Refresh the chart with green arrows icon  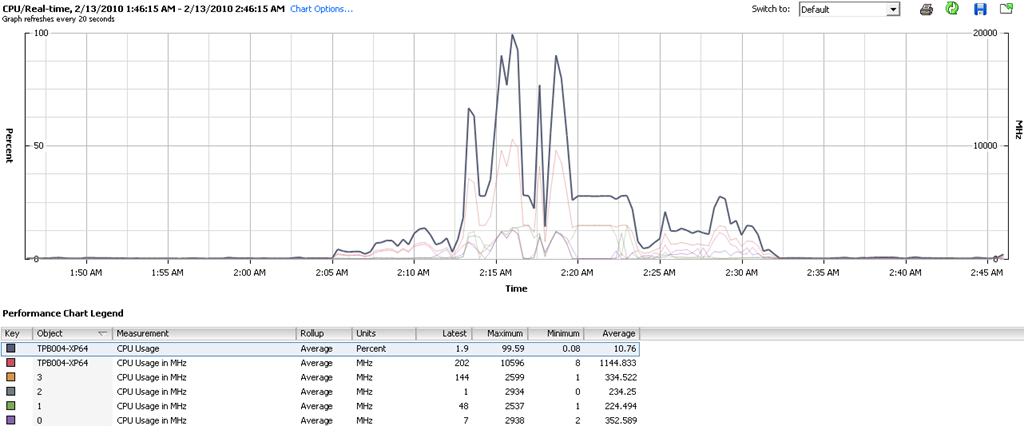pyautogui.click(x=952, y=9)
